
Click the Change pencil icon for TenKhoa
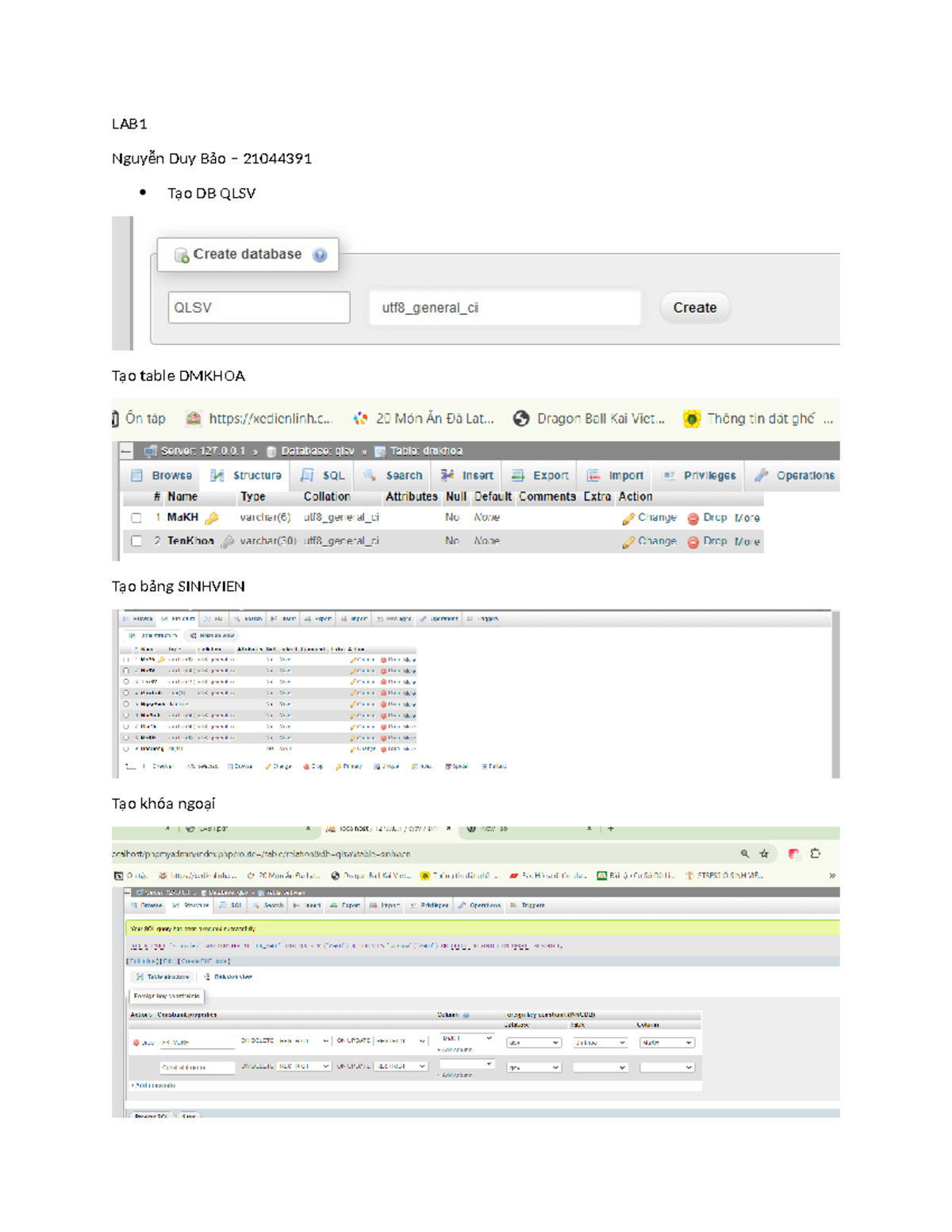(628, 542)
